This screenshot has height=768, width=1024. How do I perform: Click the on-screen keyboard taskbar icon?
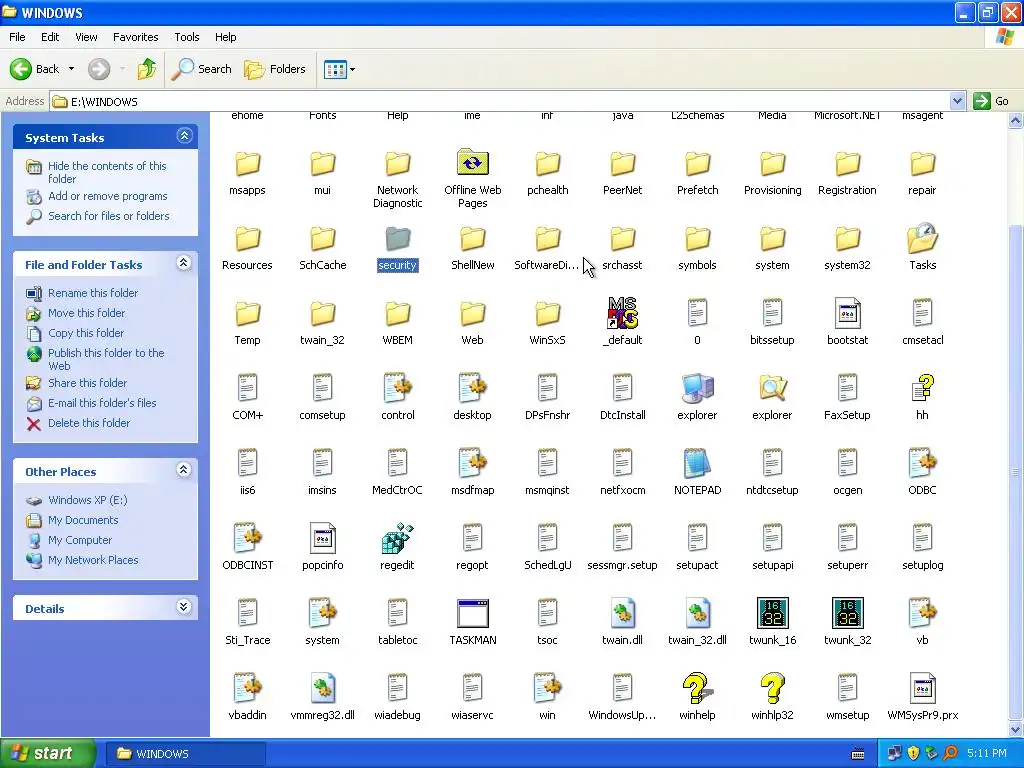pyautogui.click(x=858, y=754)
